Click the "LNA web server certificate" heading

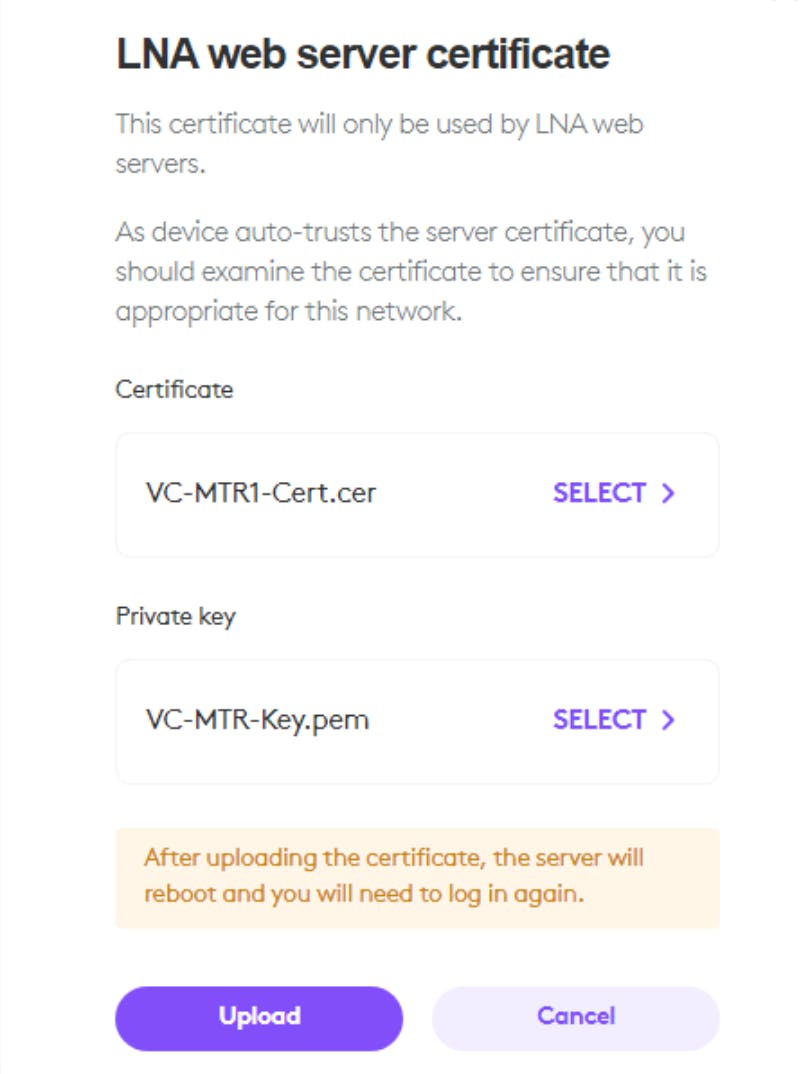click(x=363, y=54)
